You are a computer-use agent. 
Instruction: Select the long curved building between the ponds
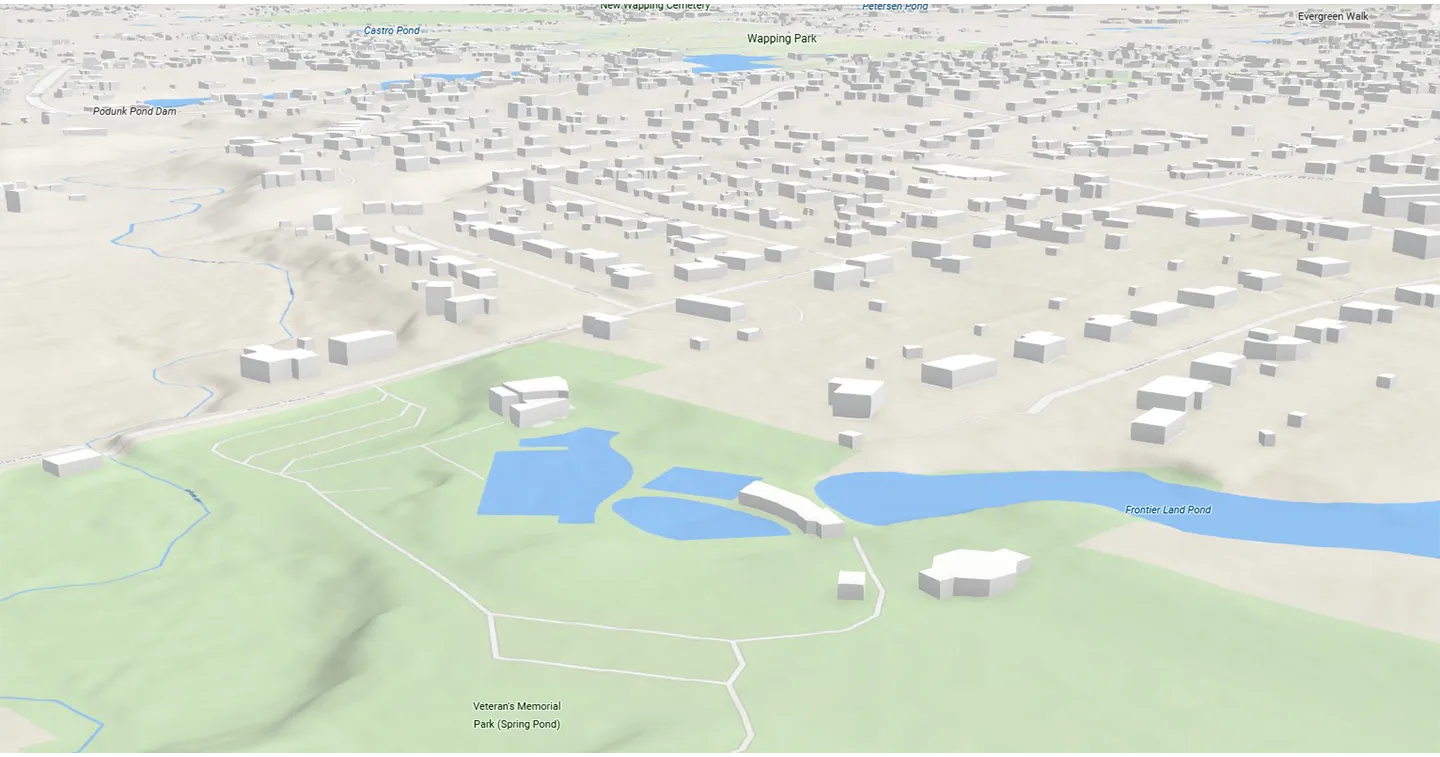coord(790,507)
